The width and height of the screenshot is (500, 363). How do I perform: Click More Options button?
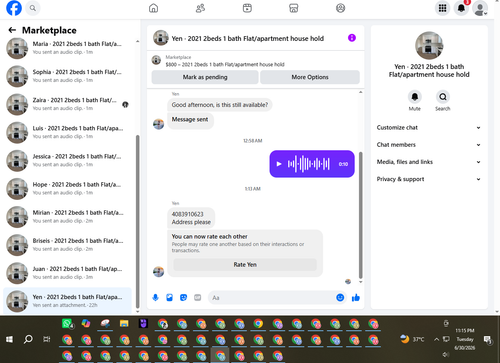point(310,77)
